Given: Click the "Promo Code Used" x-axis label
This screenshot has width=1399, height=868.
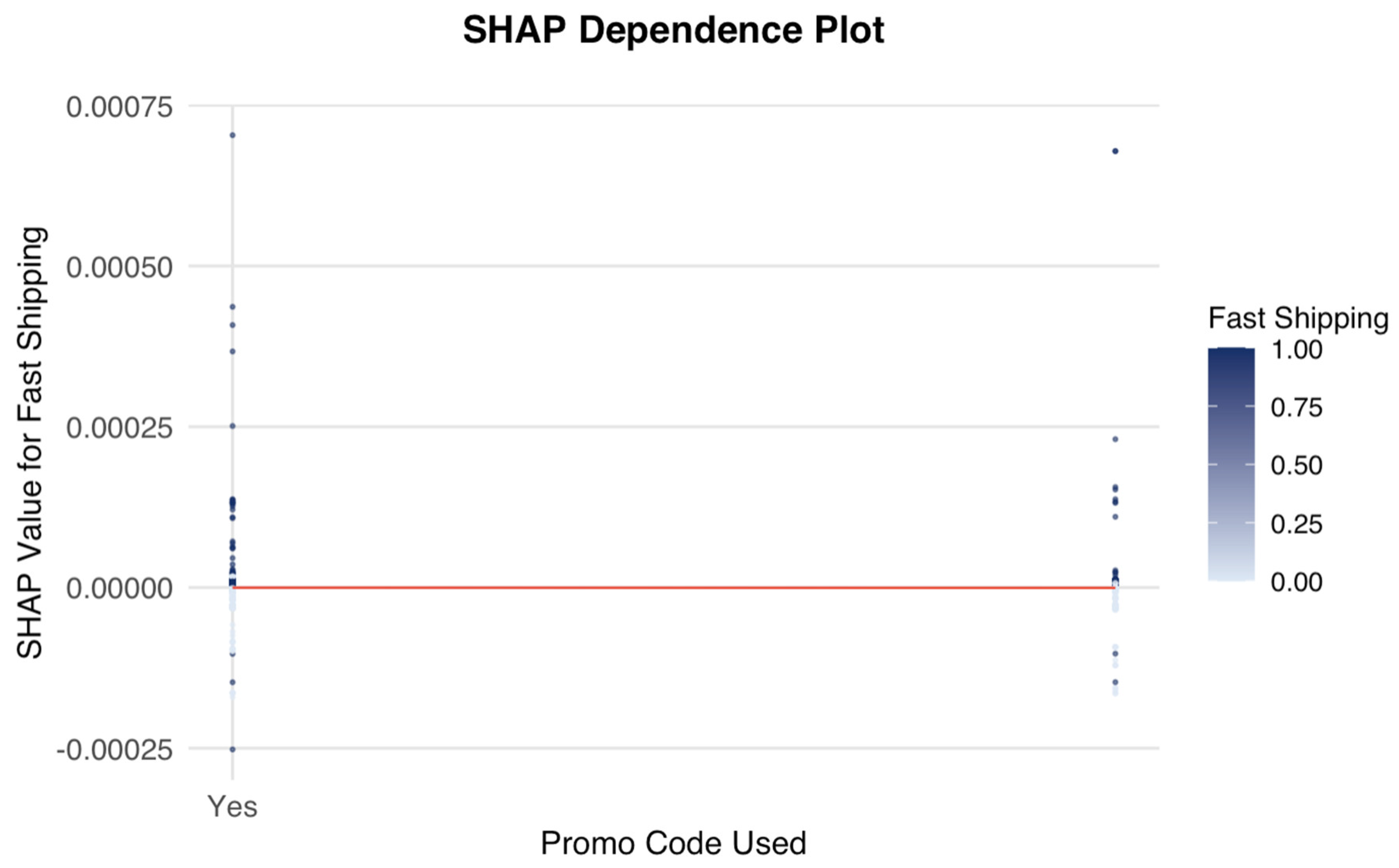Looking at the screenshot, I should [673, 843].
